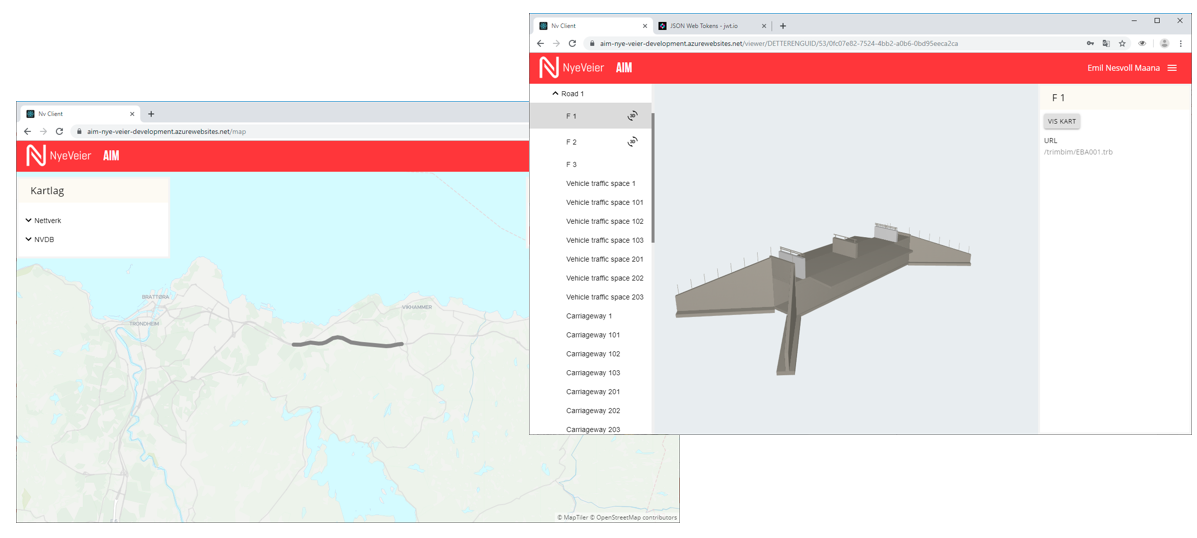The height and width of the screenshot is (538, 1197).
Task: Click the tree panel vertical scrollbar
Action: pos(653,178)
